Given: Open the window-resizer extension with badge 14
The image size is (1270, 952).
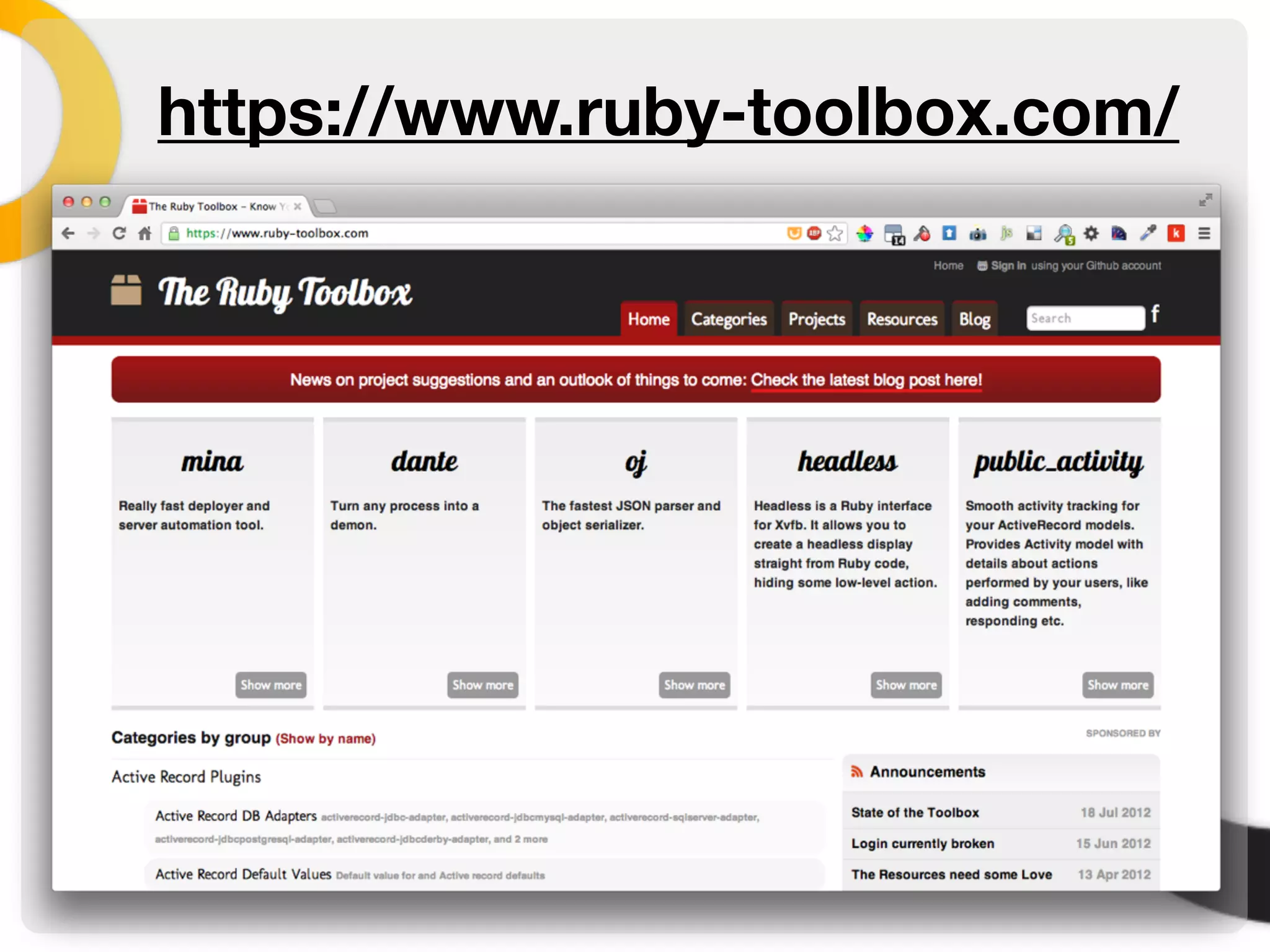Looking at the screenshot, I should click(894, 234).
